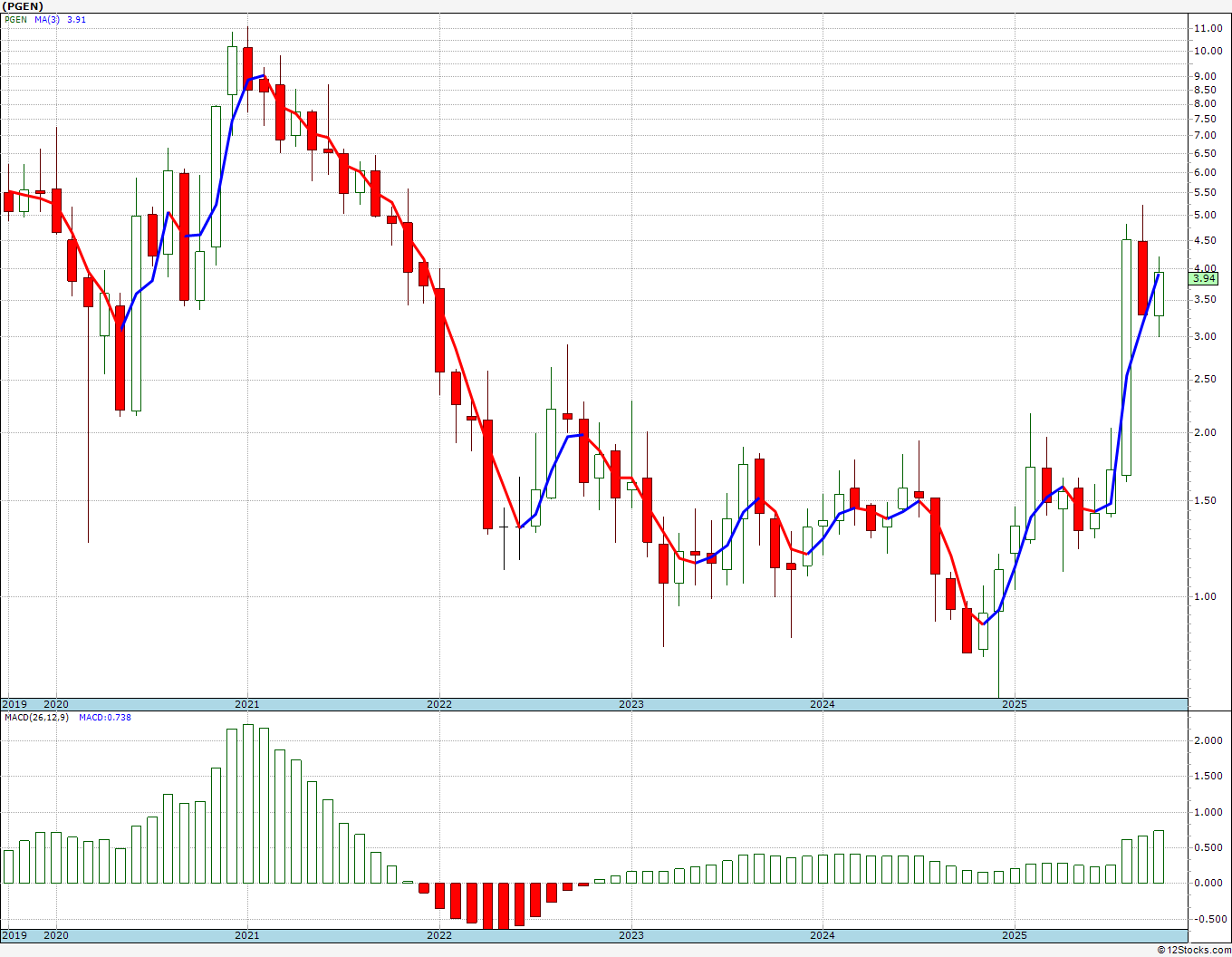This screenshot has width=1232, height=957.
Task: Click 2022 on the MACD panel timeline
Action: pyautogui.click(x=439, y=935)
